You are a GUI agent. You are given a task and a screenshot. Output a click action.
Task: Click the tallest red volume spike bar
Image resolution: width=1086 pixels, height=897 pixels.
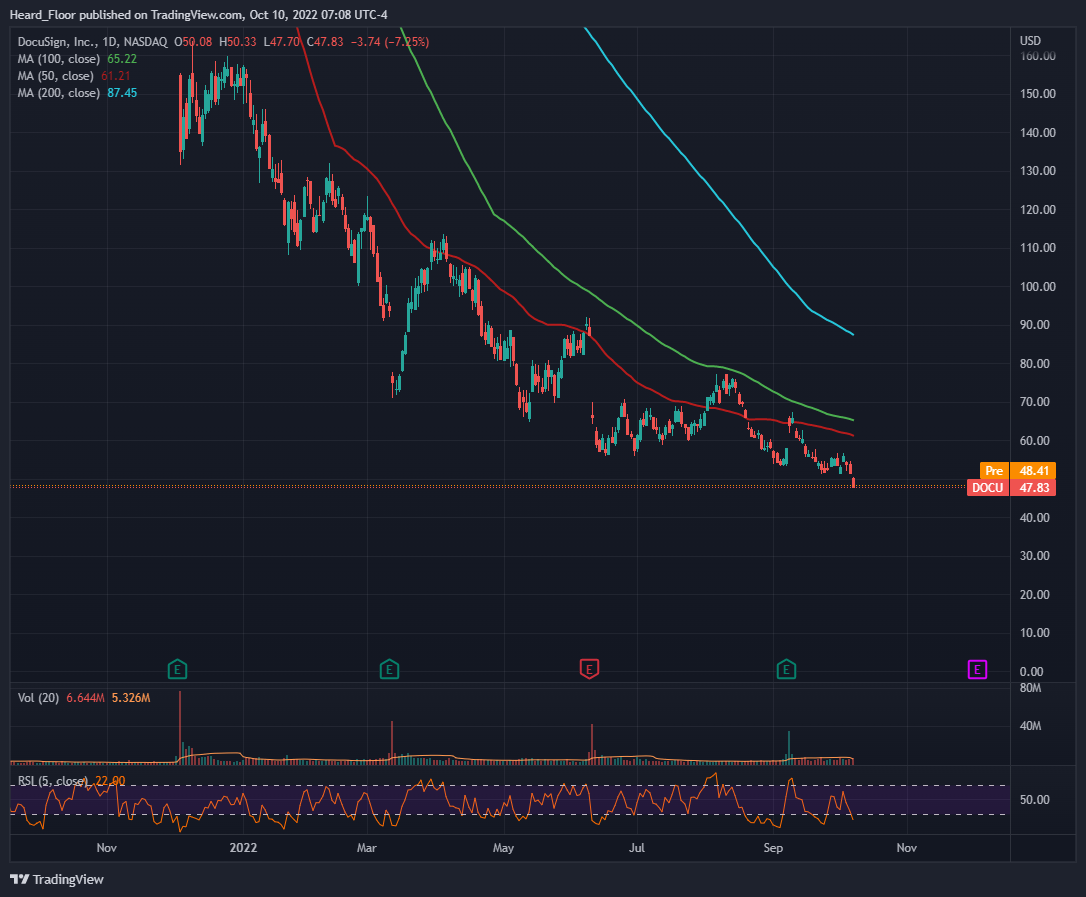click(x=179, y=727)
